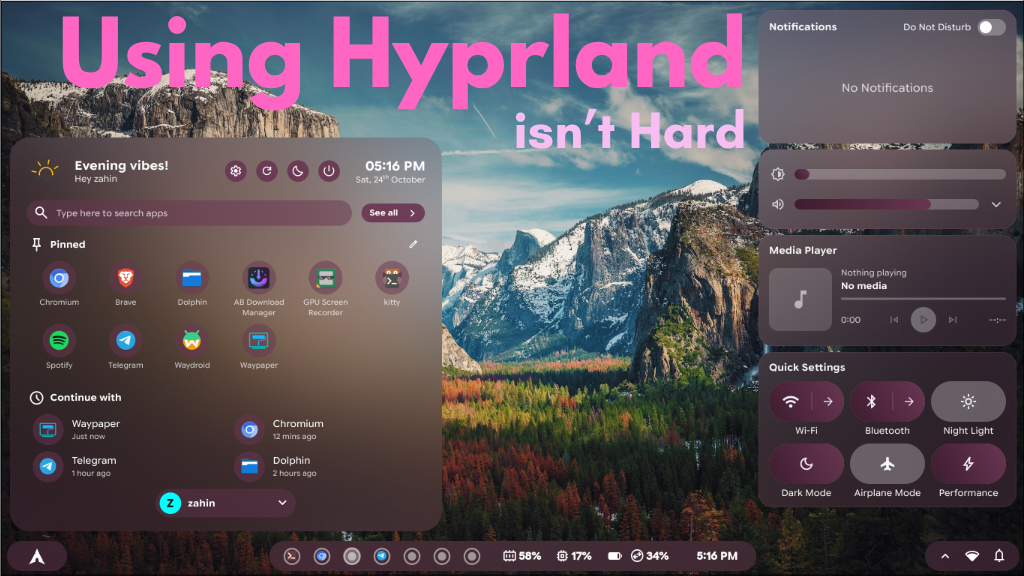Viewport: 1024px width, 576px height.
Task: Enable Night Light quick setting
Action: (968, 402)
